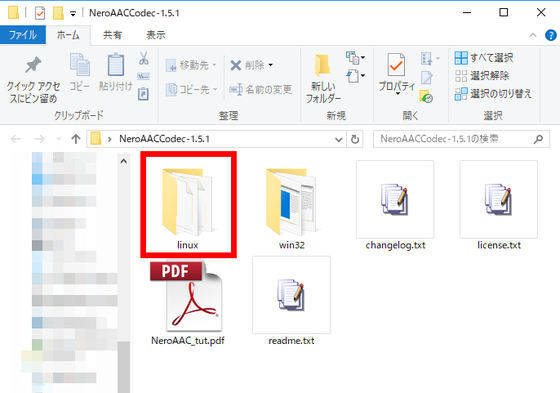
Task: Expand the Properties dropdown arrow
Action: [398, 94]
